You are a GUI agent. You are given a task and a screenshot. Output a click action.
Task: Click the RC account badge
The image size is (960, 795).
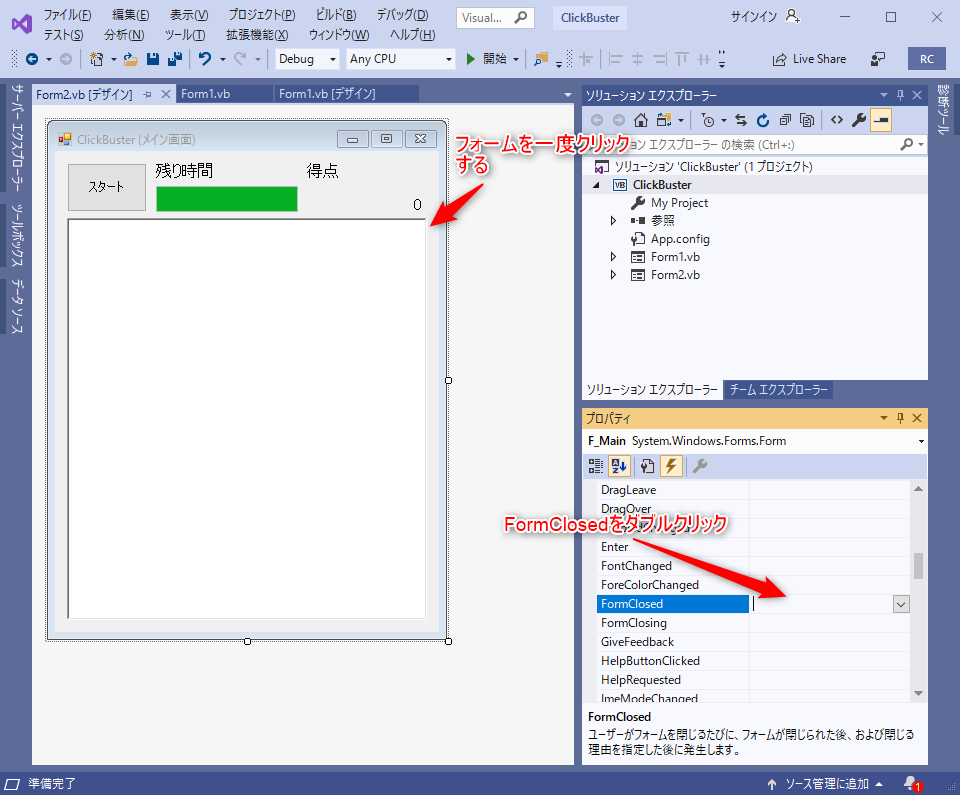point(926,59)
